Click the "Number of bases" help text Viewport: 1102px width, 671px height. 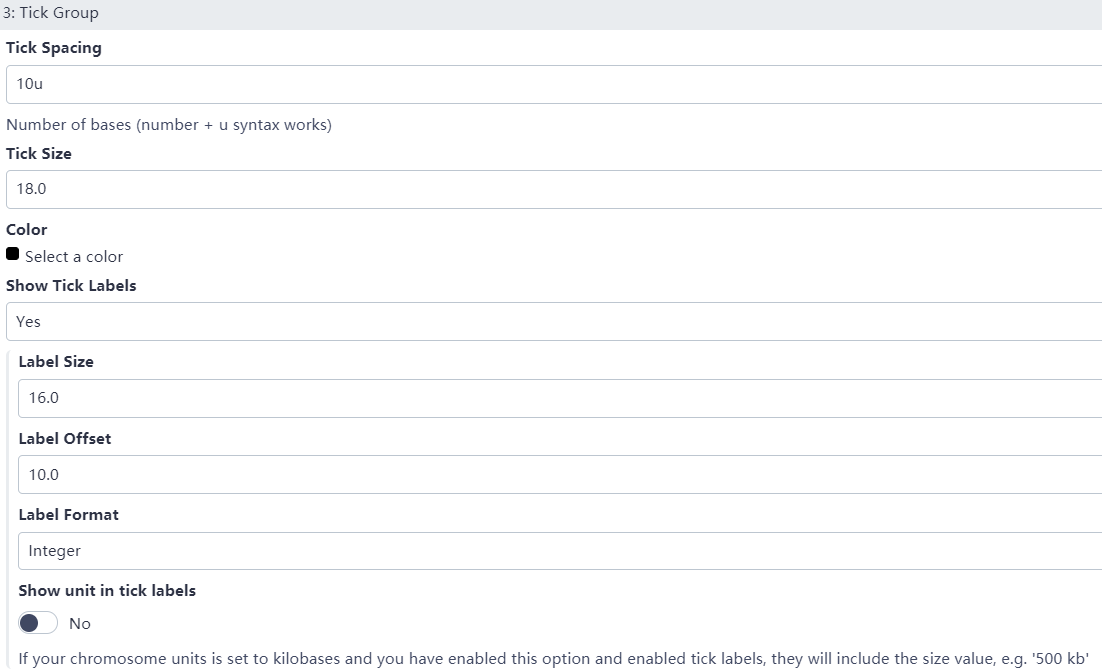pyautogui.click(x=169, y=125)
